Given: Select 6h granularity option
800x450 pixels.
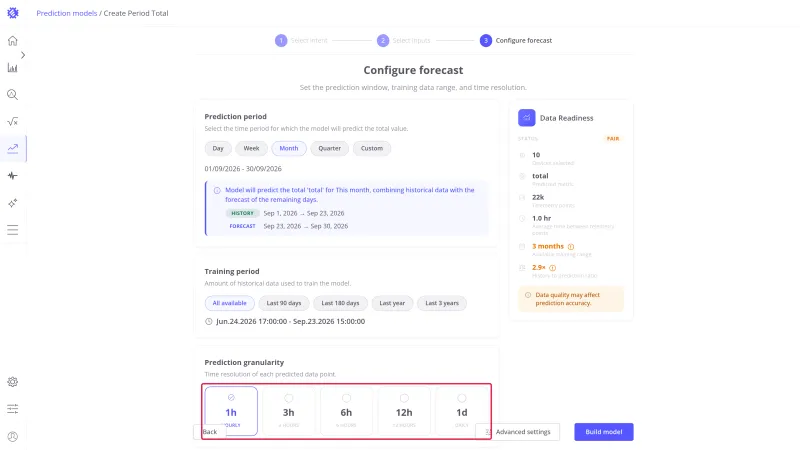Looking at the screenshot, I should click(x=346, y=411).
